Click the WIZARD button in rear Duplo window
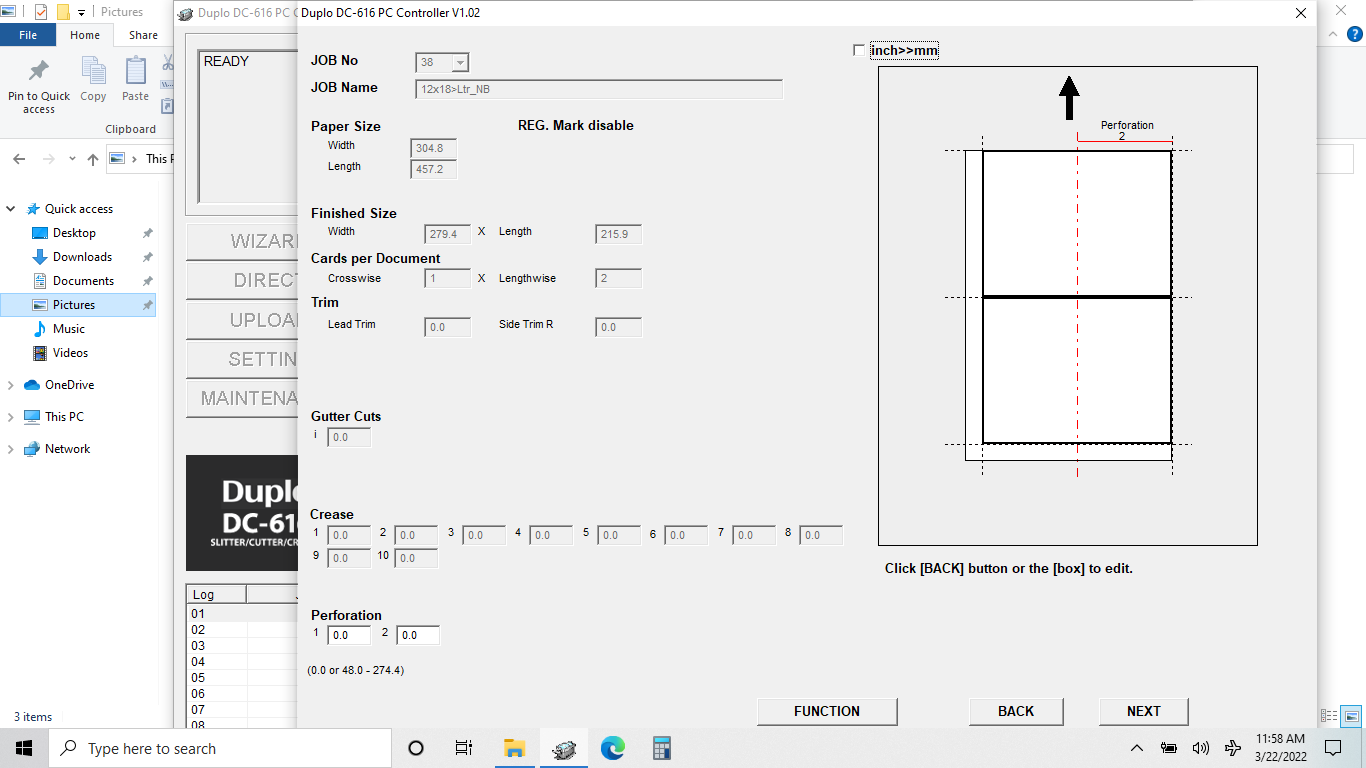Viewport: 1366px width, 768px height. 242,241
